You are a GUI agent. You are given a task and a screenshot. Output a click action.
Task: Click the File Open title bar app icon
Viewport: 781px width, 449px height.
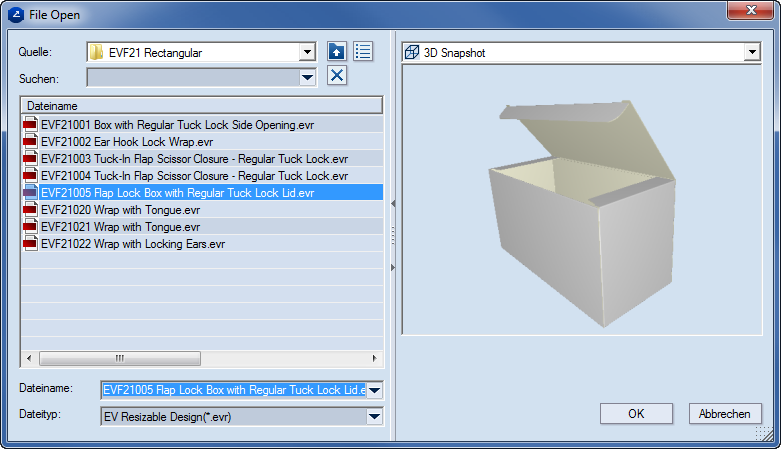(x=16, y=15)
